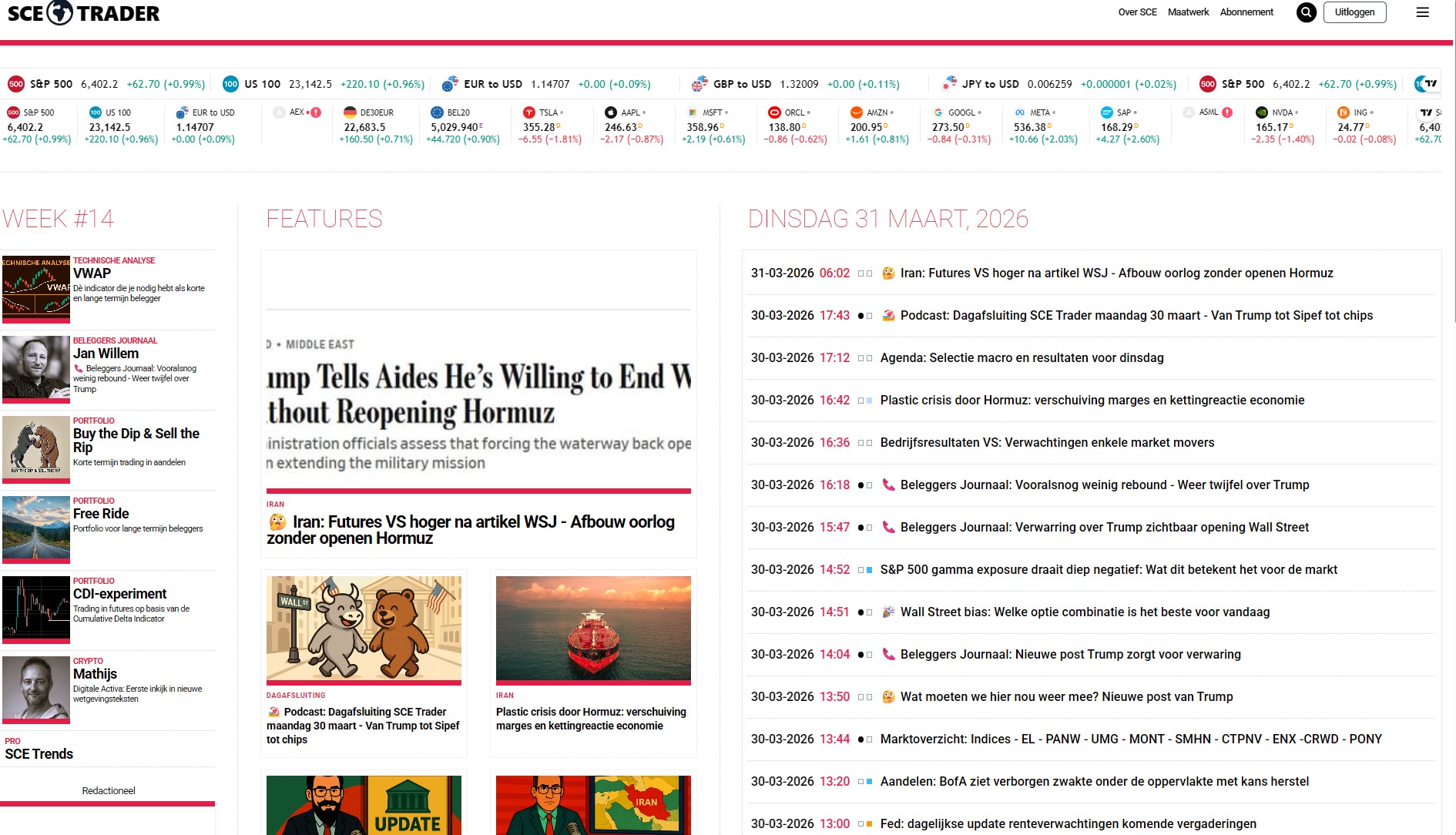Switch to the Redactioneel tab
1456x835 pixels.
[109, 791]
